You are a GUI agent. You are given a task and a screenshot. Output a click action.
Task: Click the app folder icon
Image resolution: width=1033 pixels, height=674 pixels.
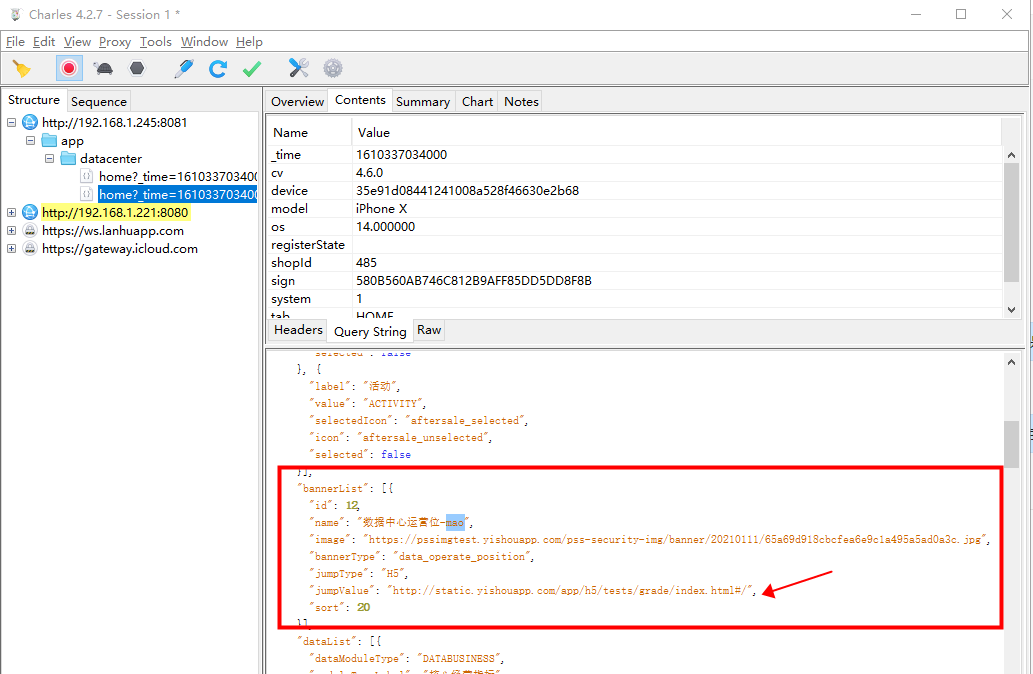49,140
